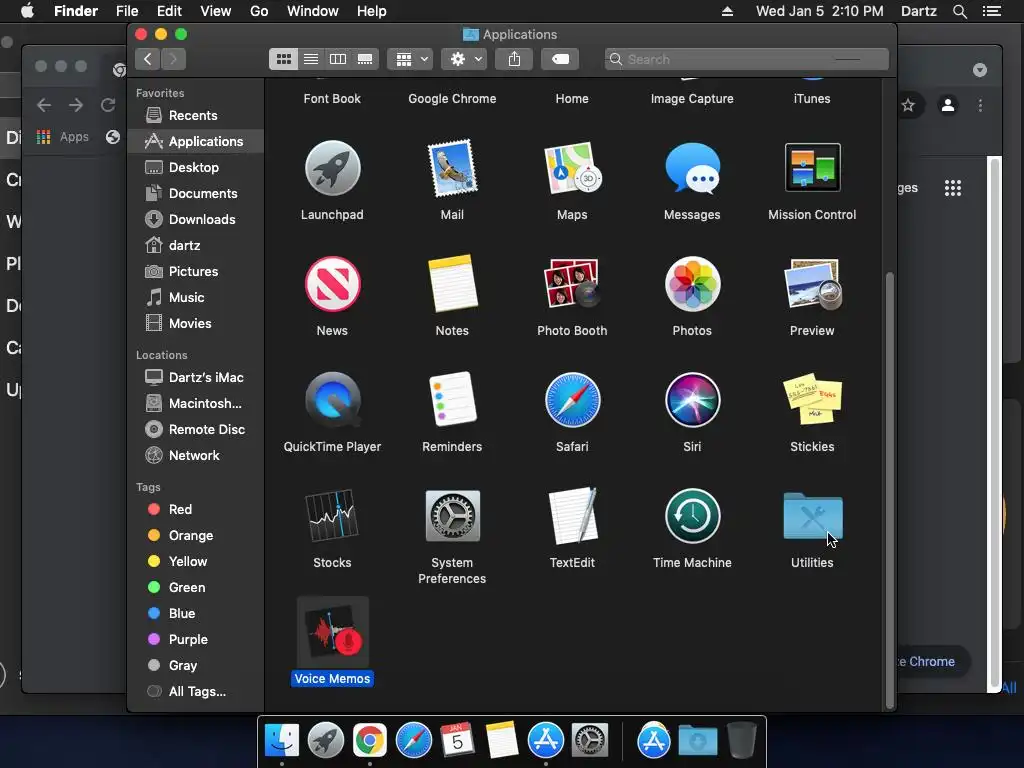Click Google Chrome in the Dock
Image resolution: width=1024 pixels, height=768 pixels.
pyautogui.click(x=370, y=741)
